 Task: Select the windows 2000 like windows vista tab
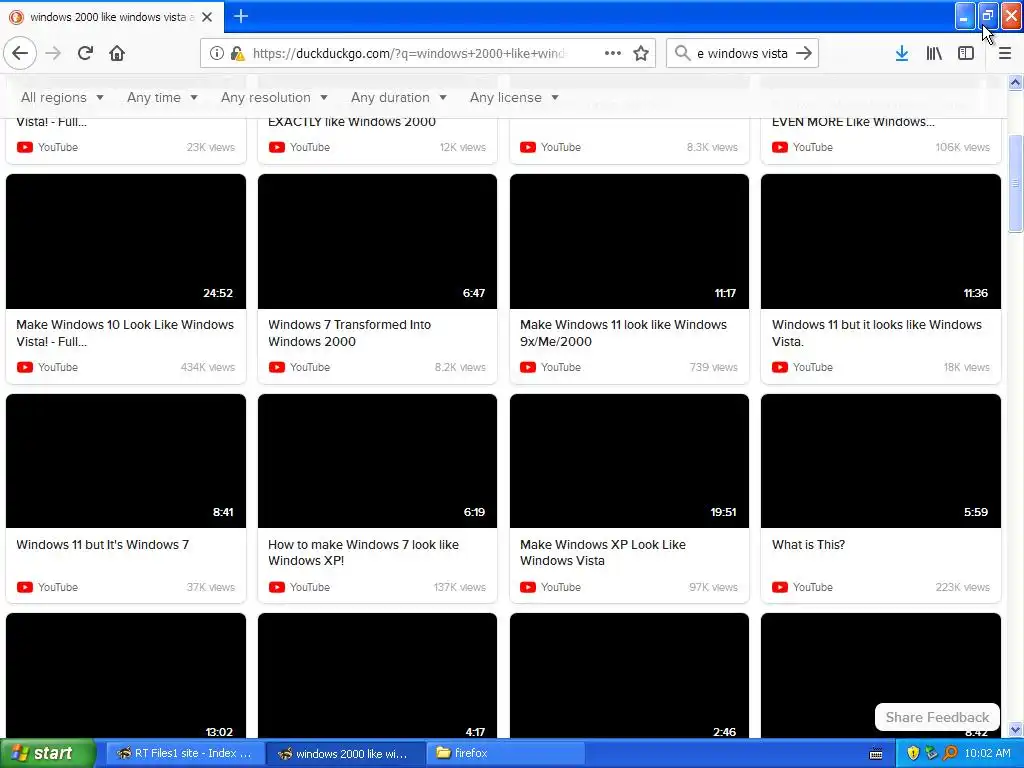click(112, 17)
